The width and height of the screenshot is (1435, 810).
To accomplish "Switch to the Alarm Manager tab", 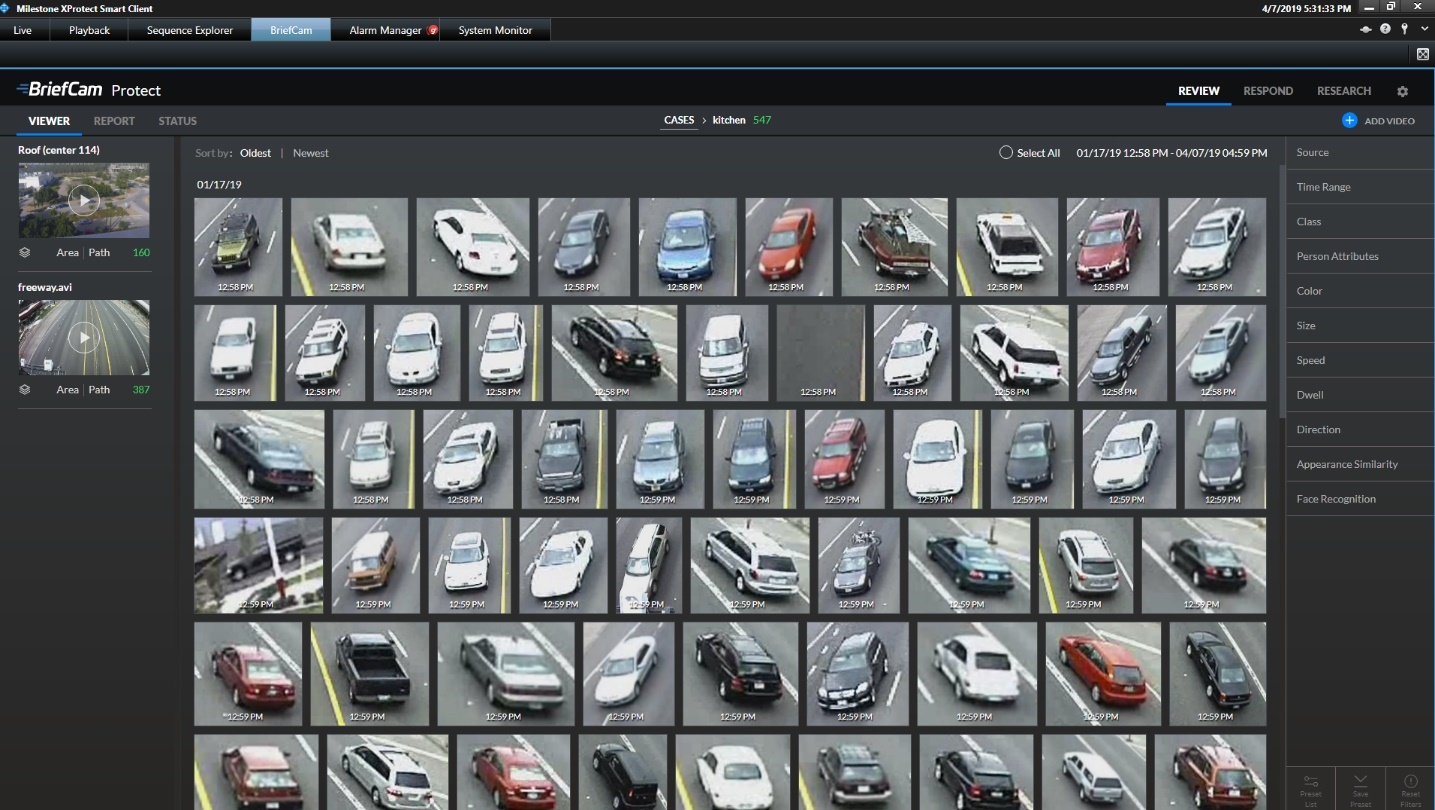I will pos(386,30).
